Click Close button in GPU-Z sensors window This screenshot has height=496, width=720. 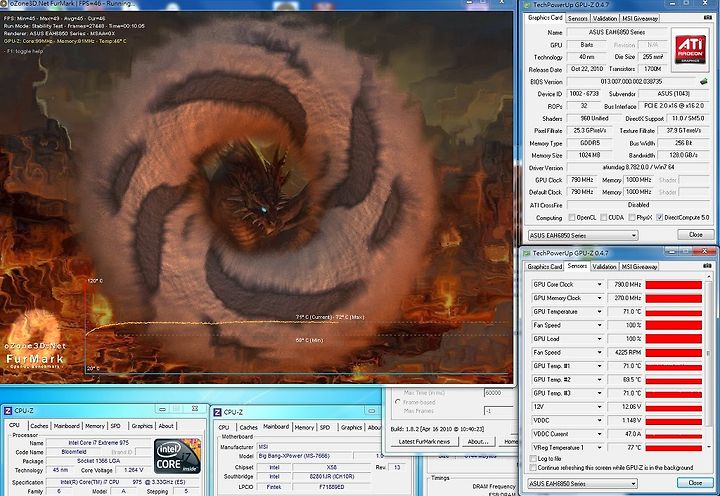[x=695, y=483]
